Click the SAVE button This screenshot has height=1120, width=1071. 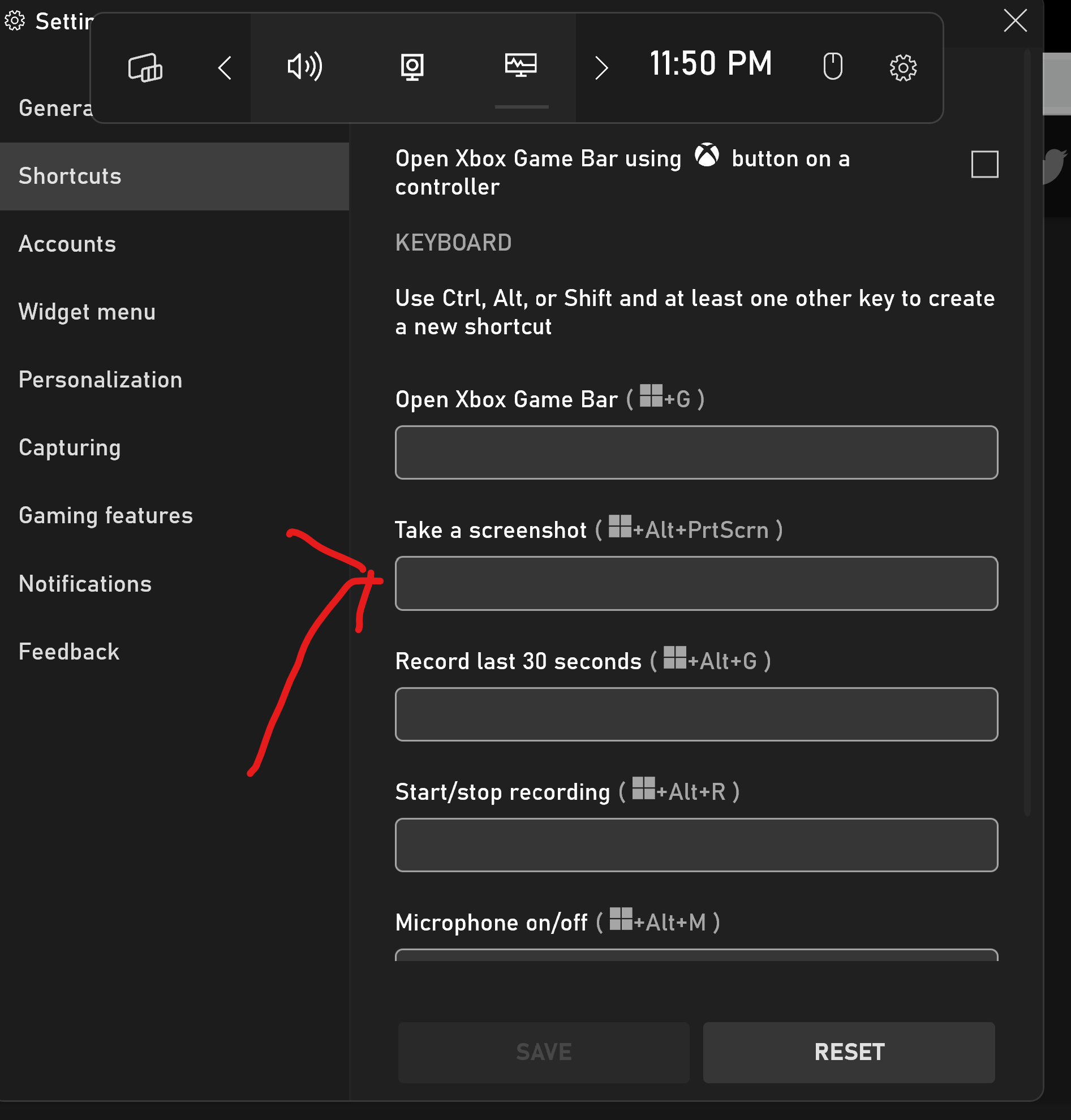pyautogui.click(x=544, y=1052)
